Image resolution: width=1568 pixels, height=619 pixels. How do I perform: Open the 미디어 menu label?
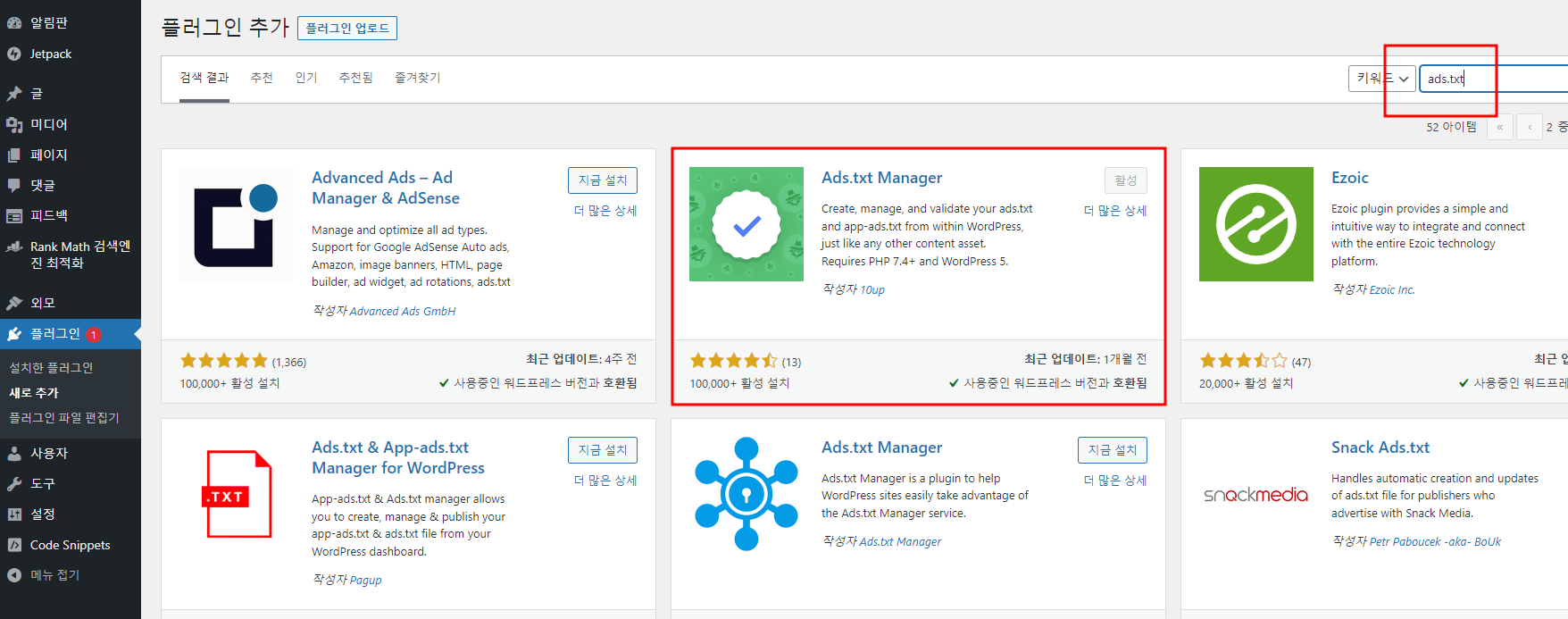pos(49,124)
